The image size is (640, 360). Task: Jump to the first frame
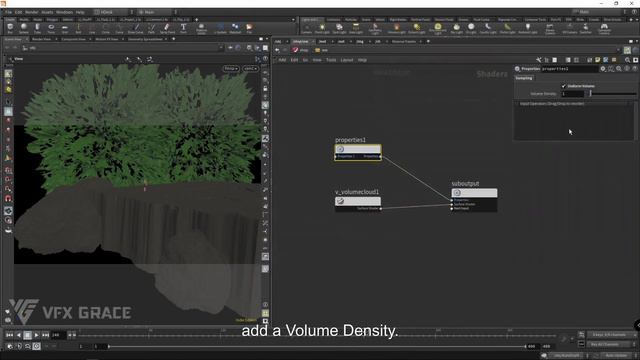click(9, 335)
